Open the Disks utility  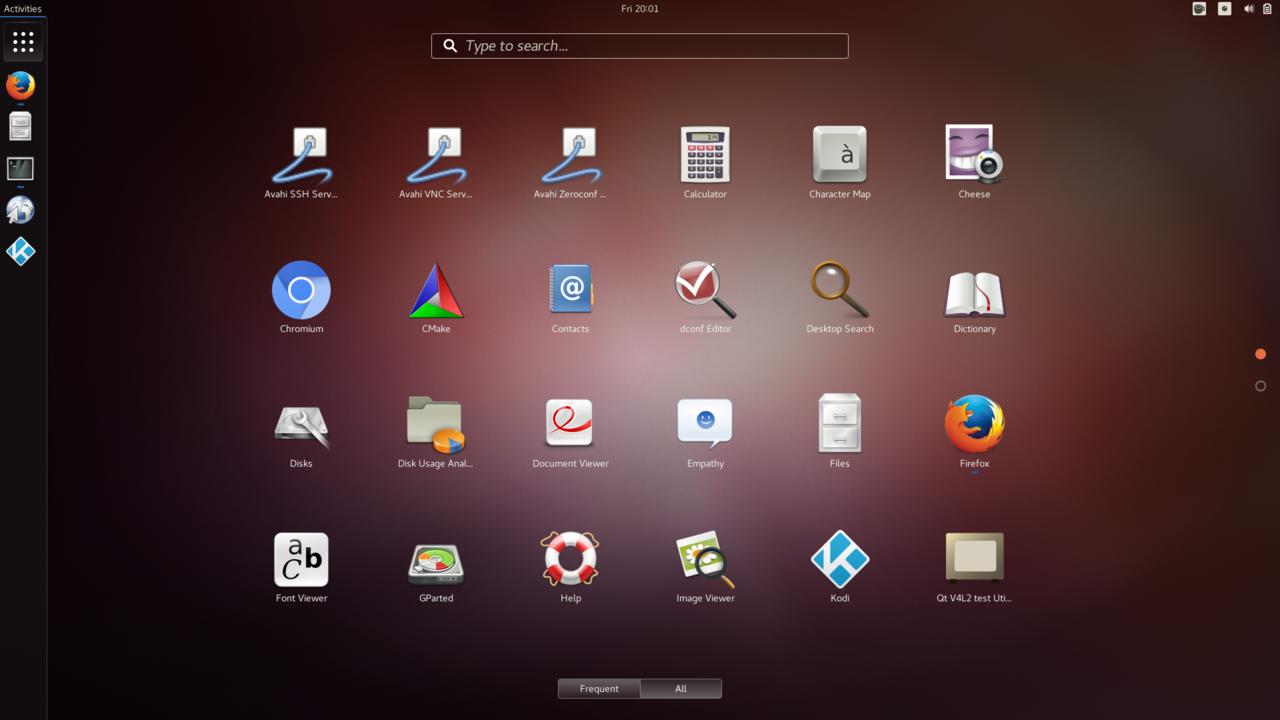301,432
